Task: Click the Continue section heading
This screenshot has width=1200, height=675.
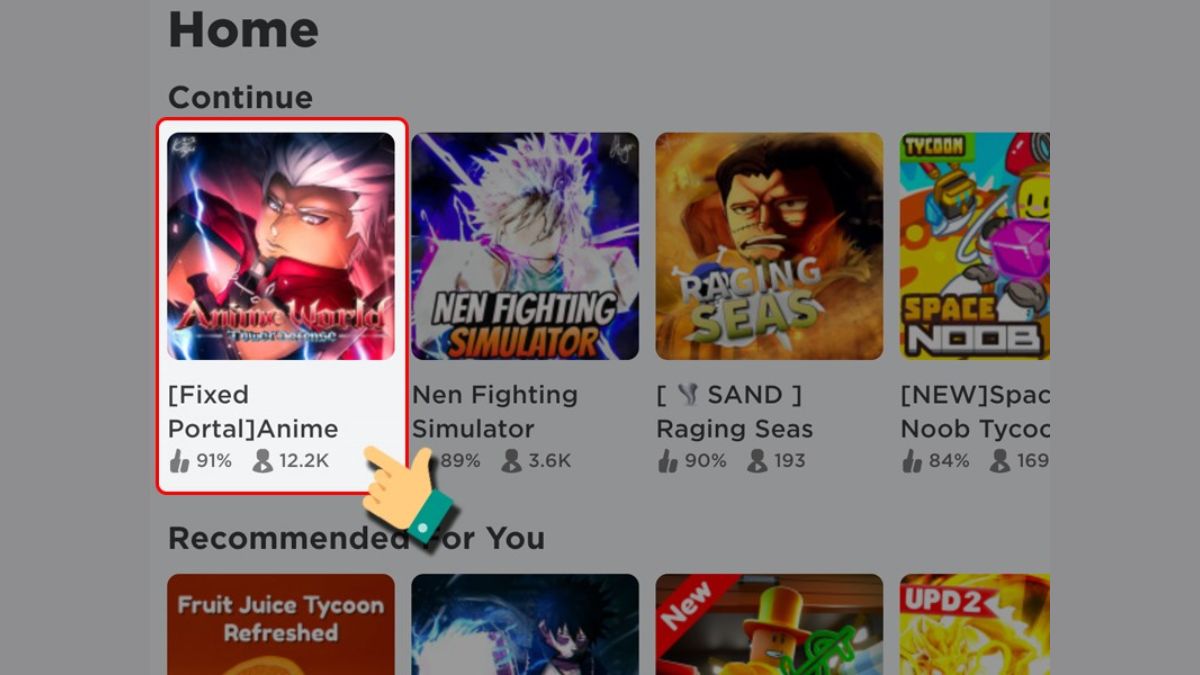Action: [240, 97]
